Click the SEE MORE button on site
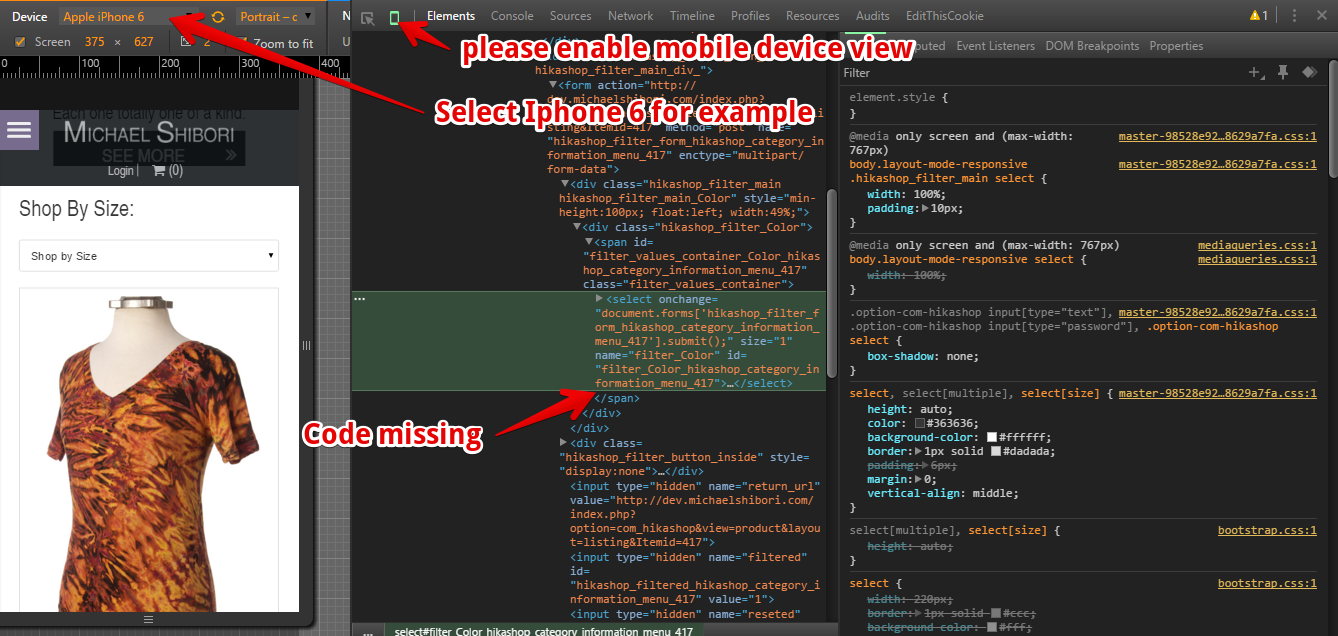 click(x=147, y=155)
